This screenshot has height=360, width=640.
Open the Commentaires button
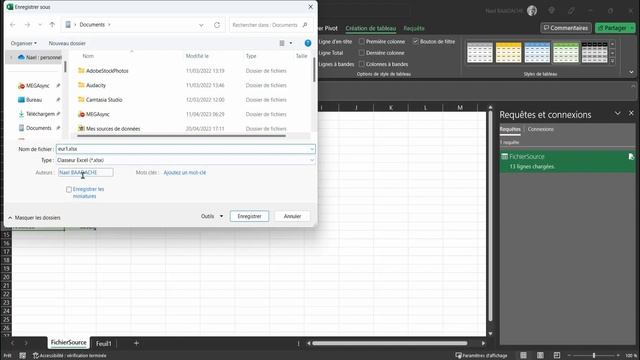(566, 28)
